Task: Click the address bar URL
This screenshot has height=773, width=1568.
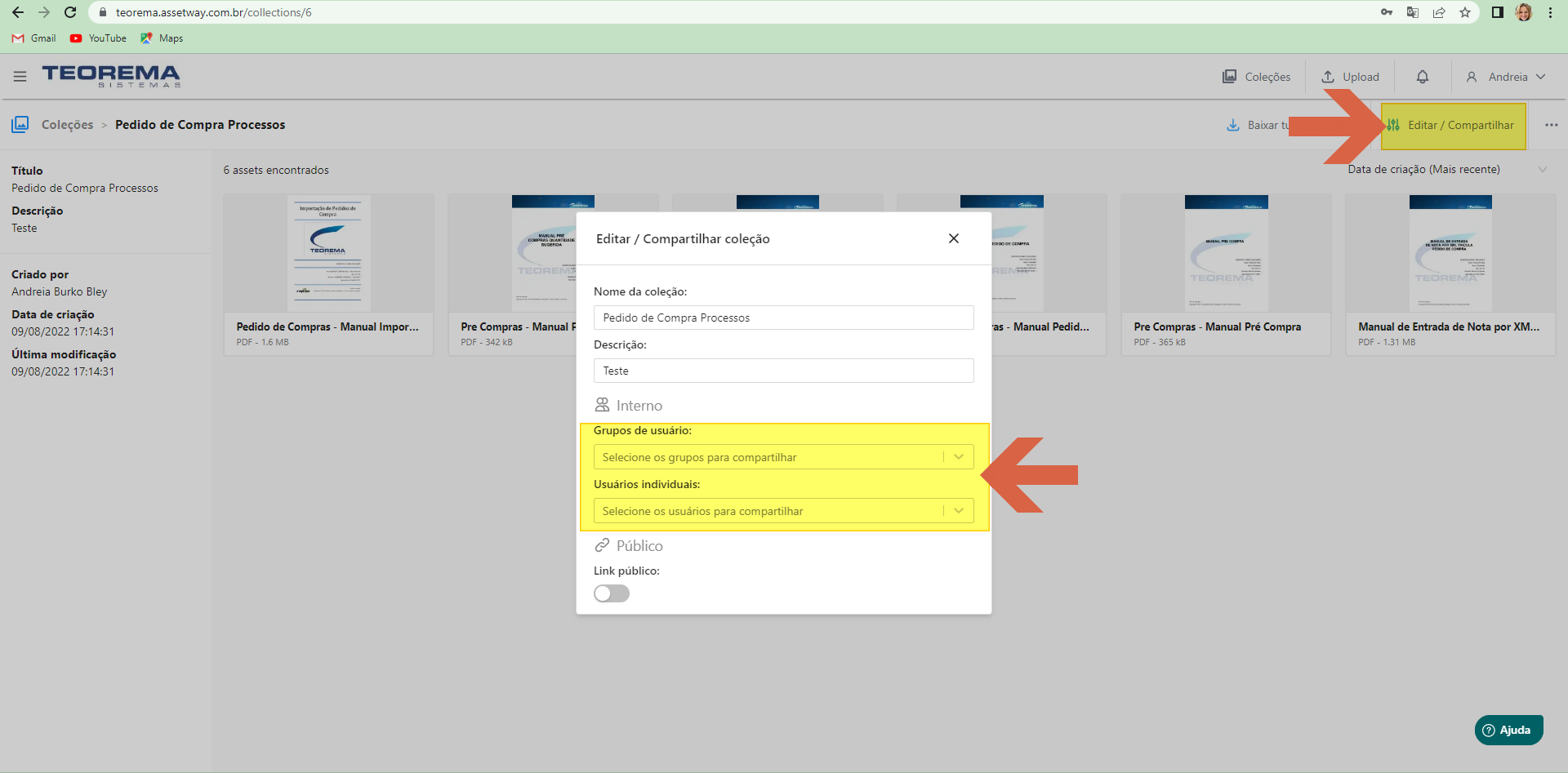Action: tap(214, 12)
